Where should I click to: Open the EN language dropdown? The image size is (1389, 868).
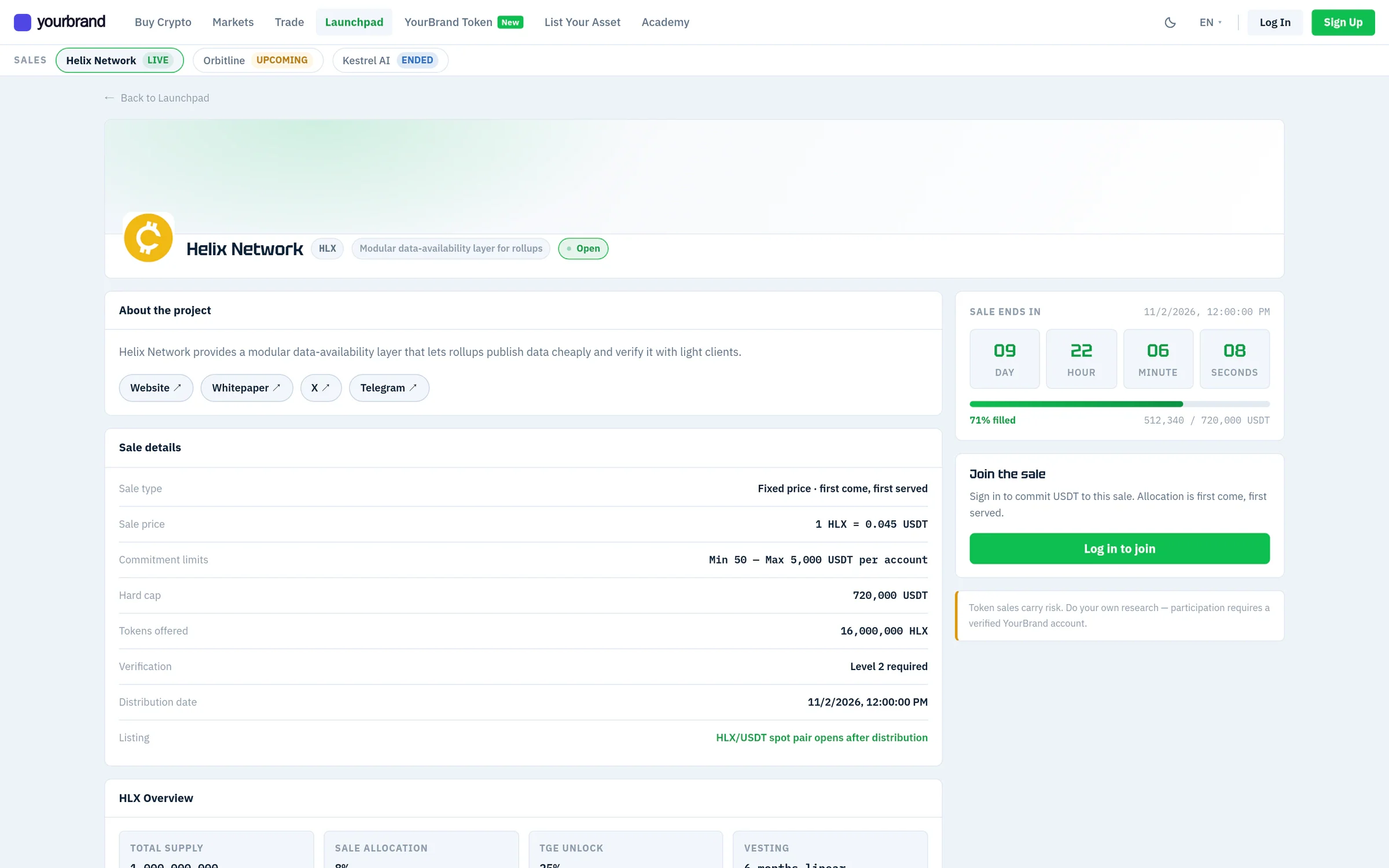pyautogui.click(x=1210, y=23)
